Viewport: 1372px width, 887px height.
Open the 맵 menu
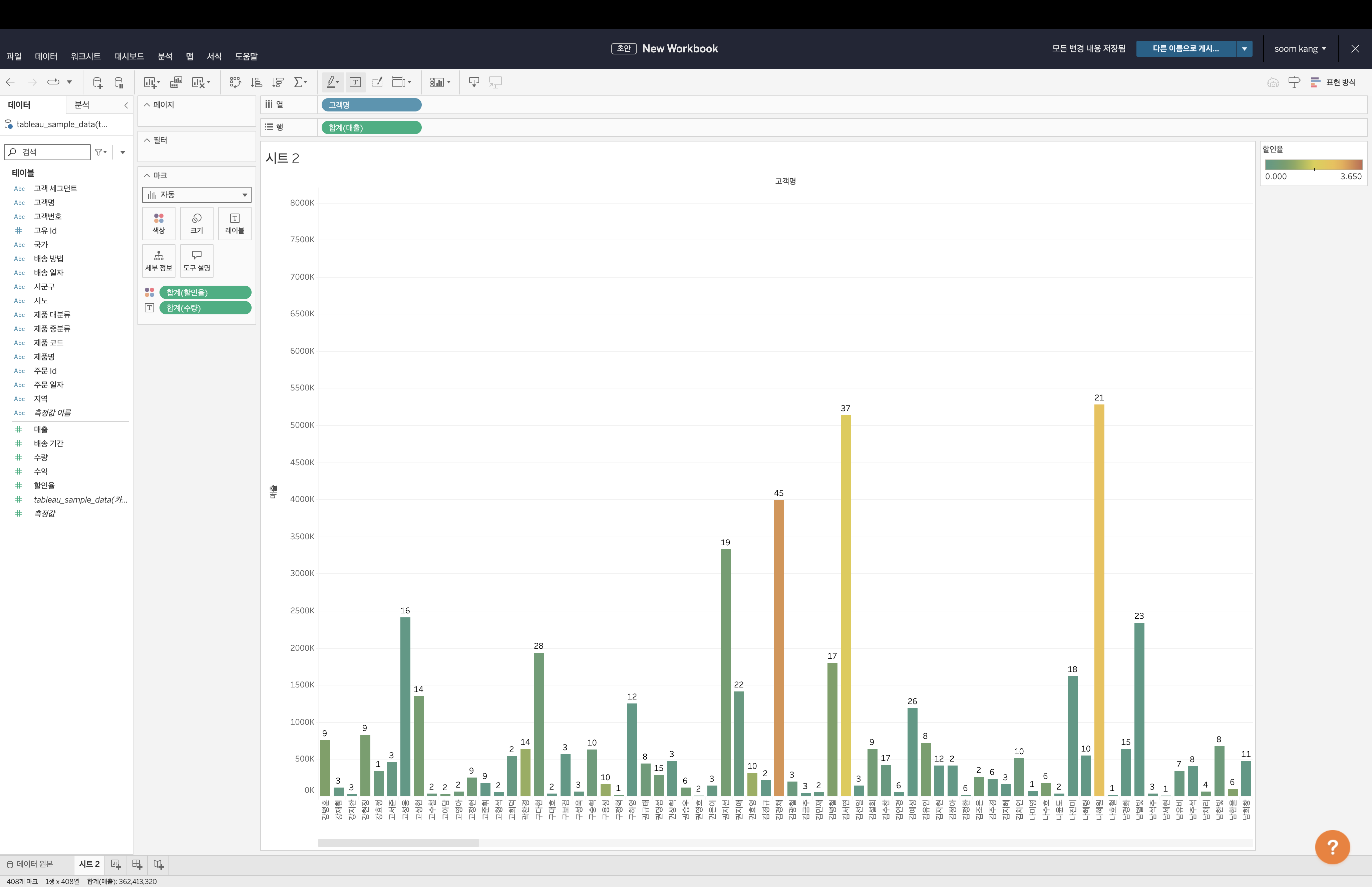(x=190, y=56)
